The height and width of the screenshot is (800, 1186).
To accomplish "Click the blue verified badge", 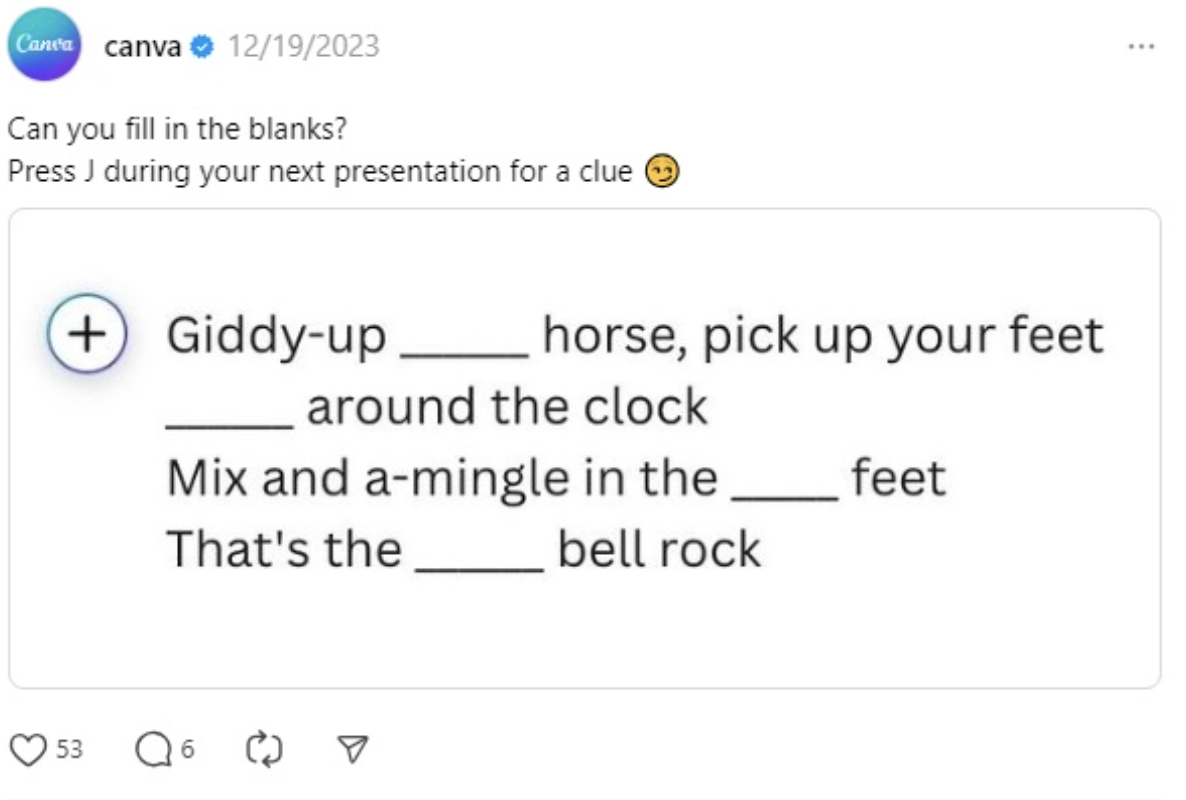I will tap(203, 47).
